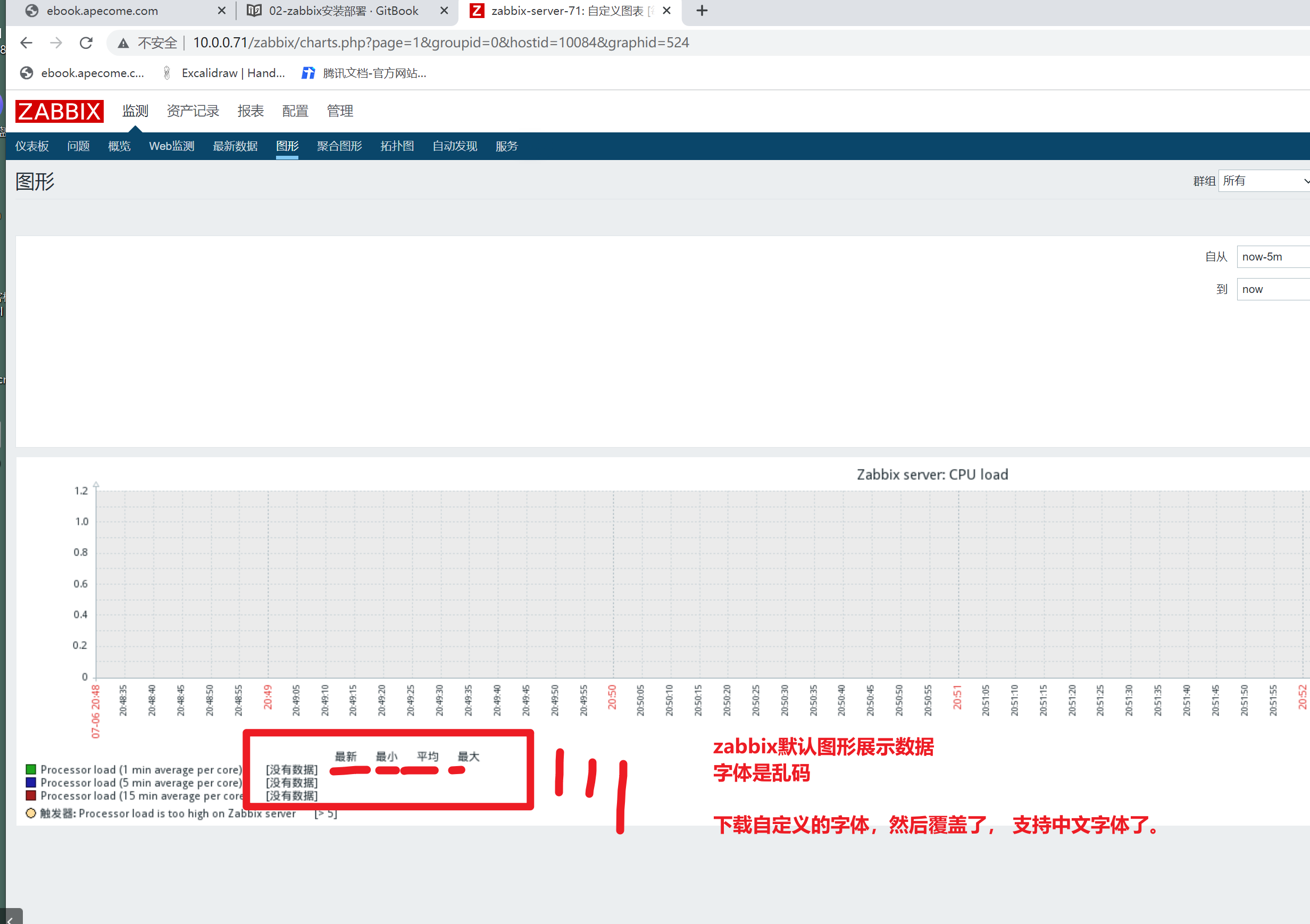Close the zabbix-server-71 tab
Viewport: 1310px width, 924px height.
[x=666, y=11]
